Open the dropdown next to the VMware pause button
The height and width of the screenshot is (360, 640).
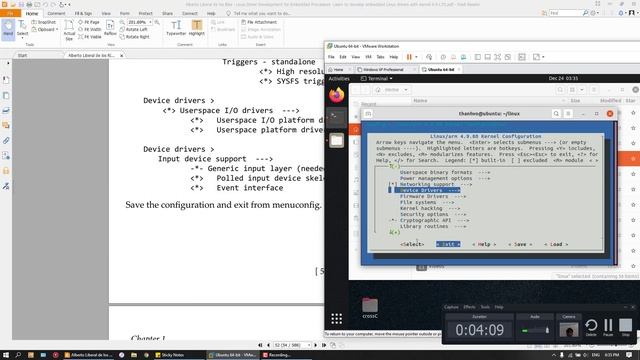(x=416, y=57)
